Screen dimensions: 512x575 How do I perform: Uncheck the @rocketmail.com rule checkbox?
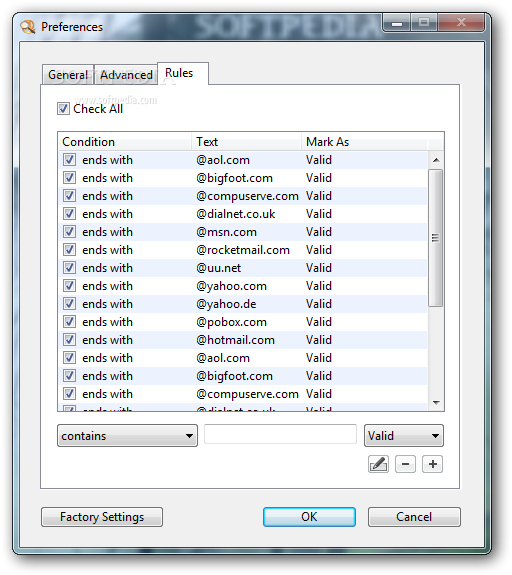click(69, 250)
